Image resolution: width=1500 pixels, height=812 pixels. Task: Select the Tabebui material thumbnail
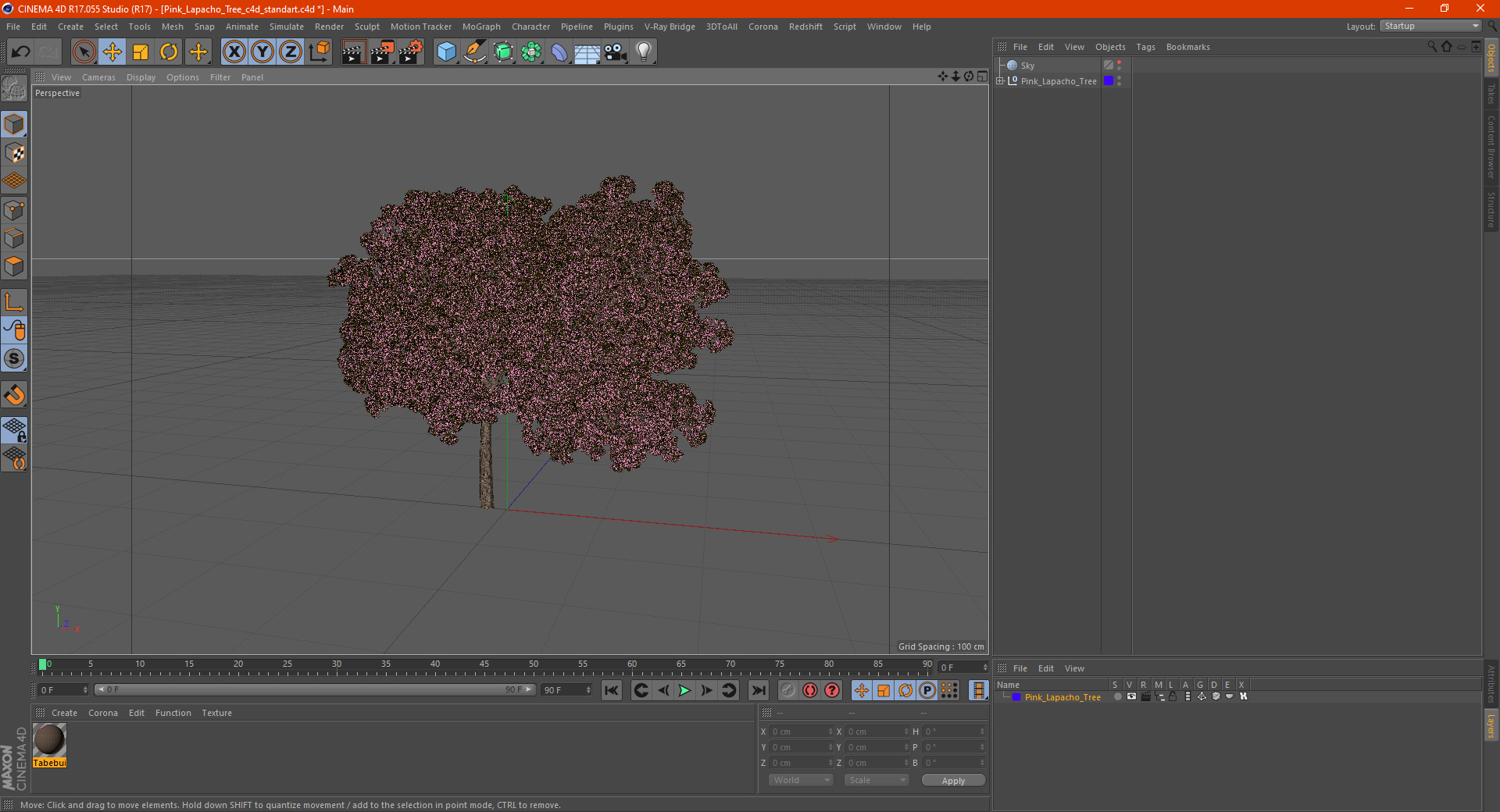click(x=49, y=740)
